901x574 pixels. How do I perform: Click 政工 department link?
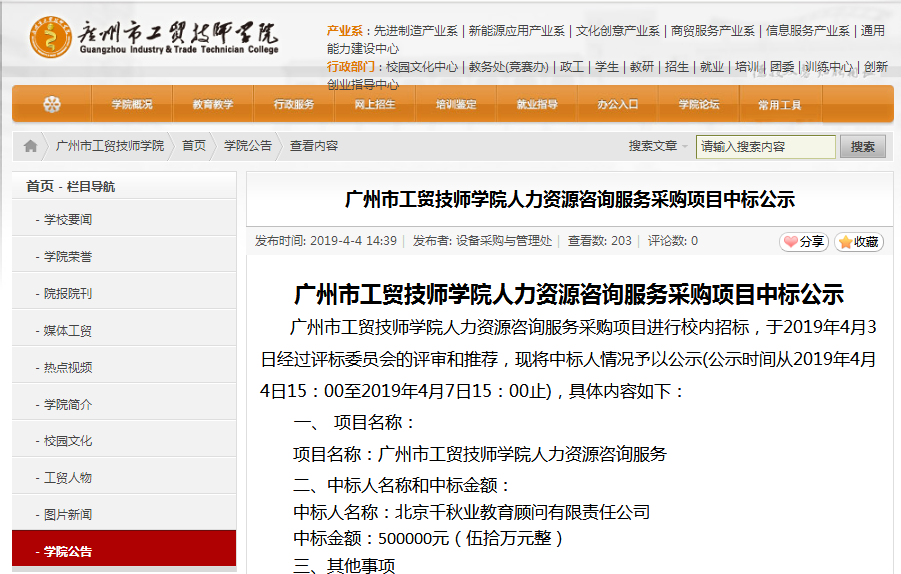[572, 67]
